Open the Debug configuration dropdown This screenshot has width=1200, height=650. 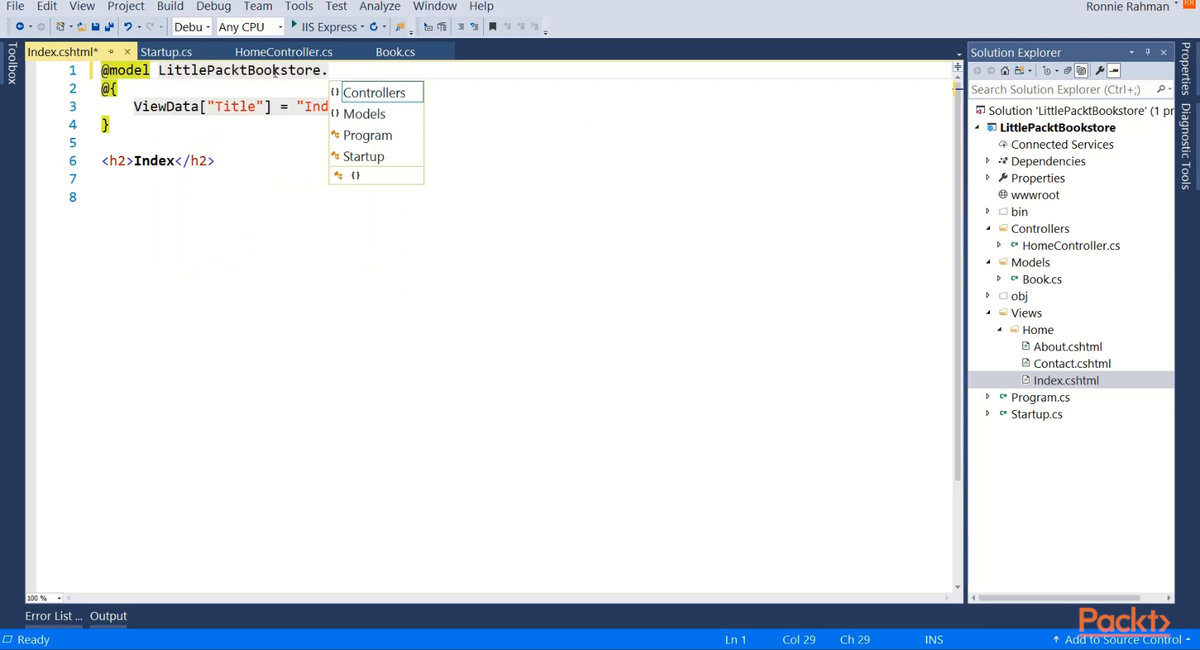click(x=208, y=27)
